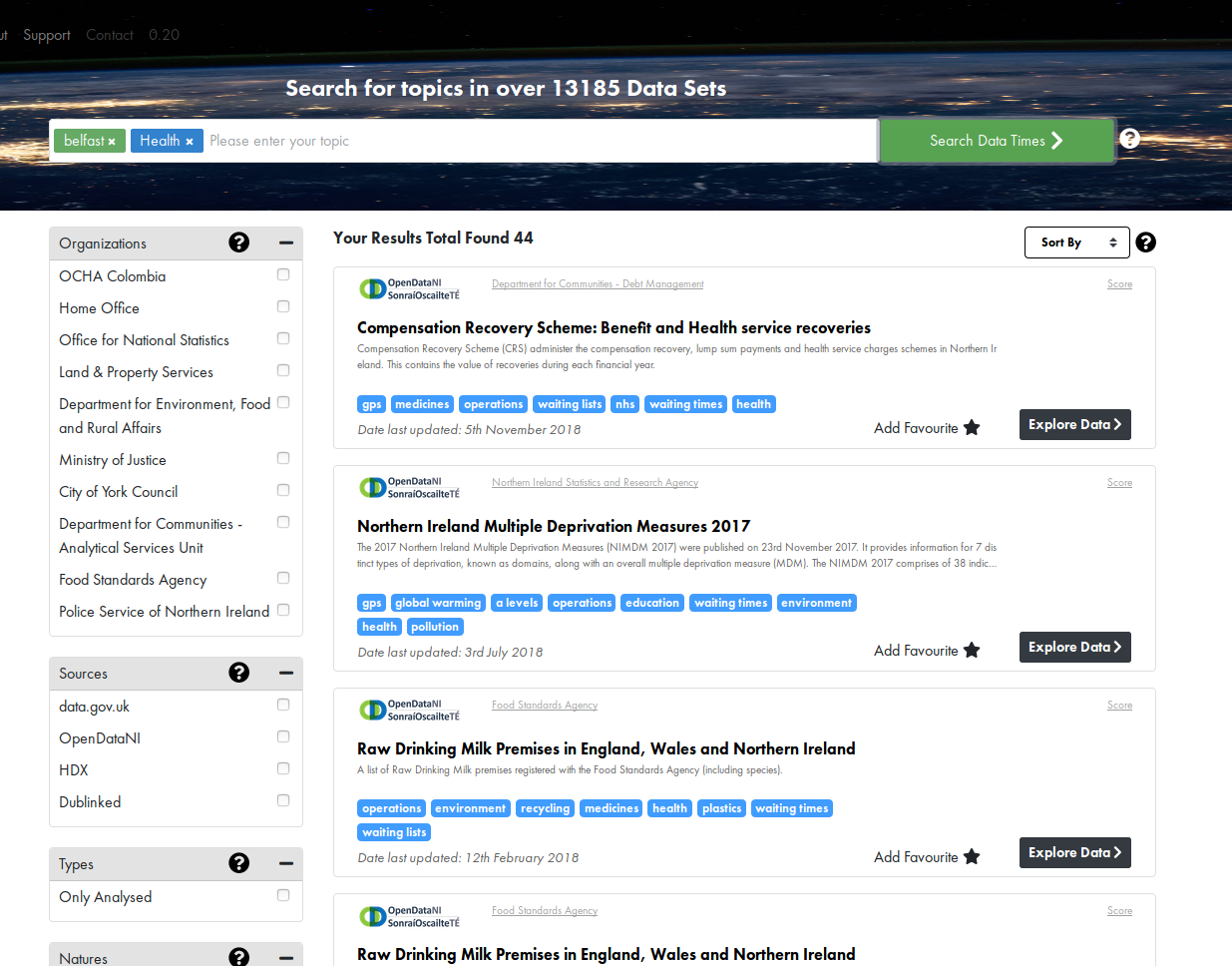1232x966 pixels.
Task: Tick Office for National Statistics checkbox
Action: 283,338
